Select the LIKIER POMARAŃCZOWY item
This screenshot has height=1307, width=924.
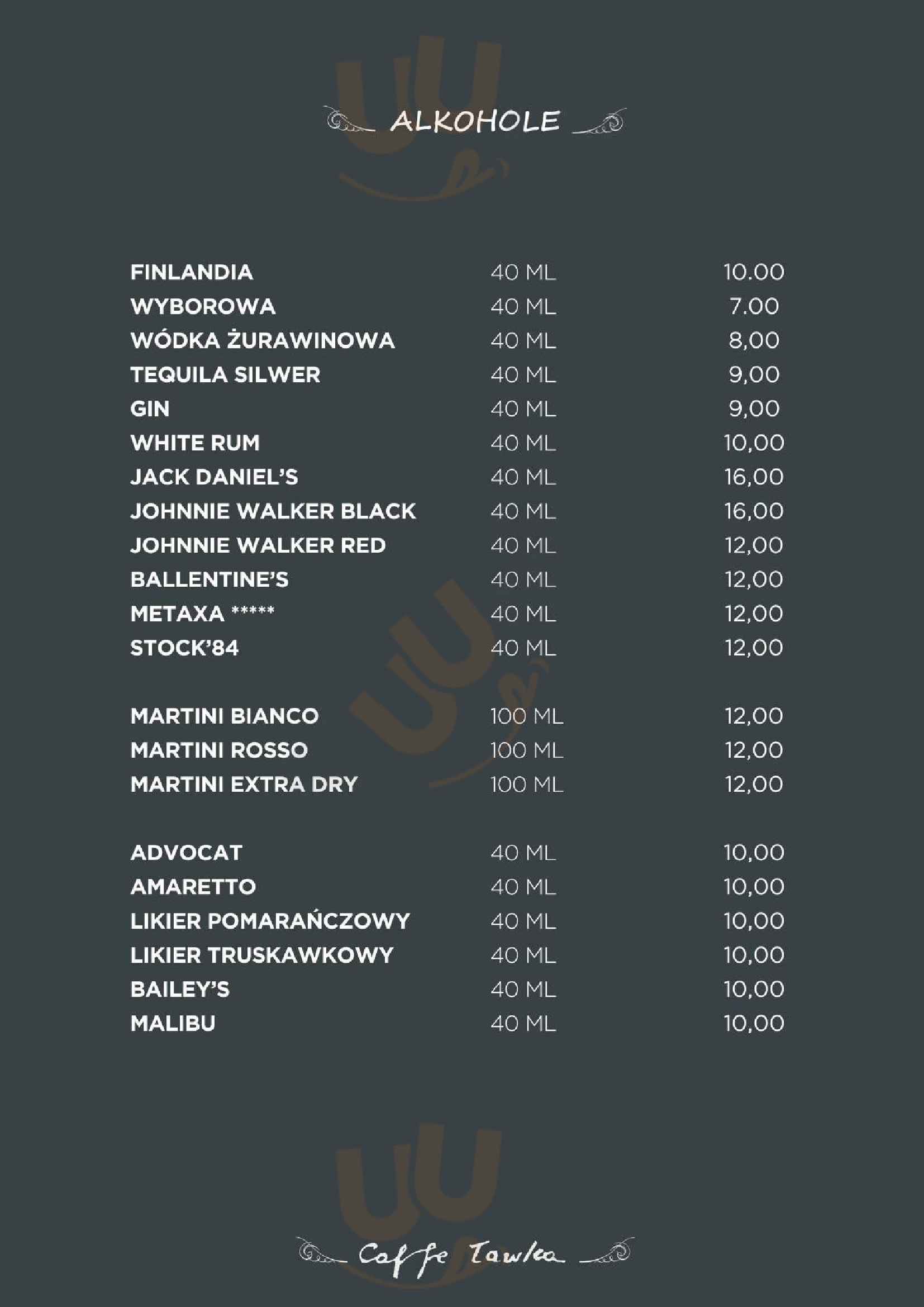point(270,921)
